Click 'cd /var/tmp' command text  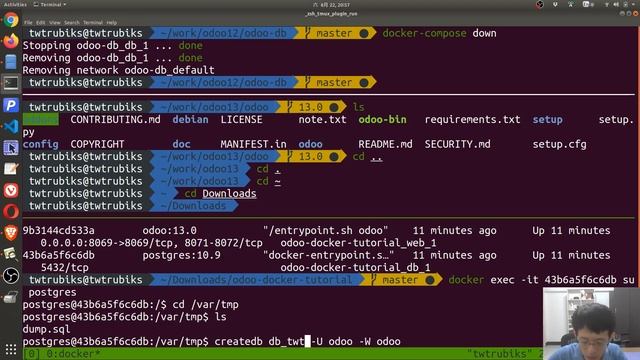pyautogui.click(x=205, y=304)
